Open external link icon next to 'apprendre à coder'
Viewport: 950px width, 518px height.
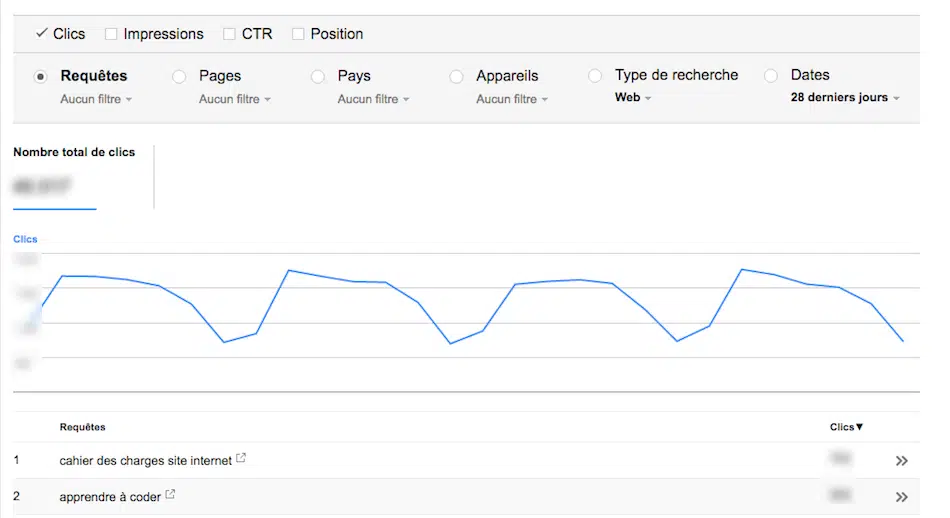[x=170, y=495]
